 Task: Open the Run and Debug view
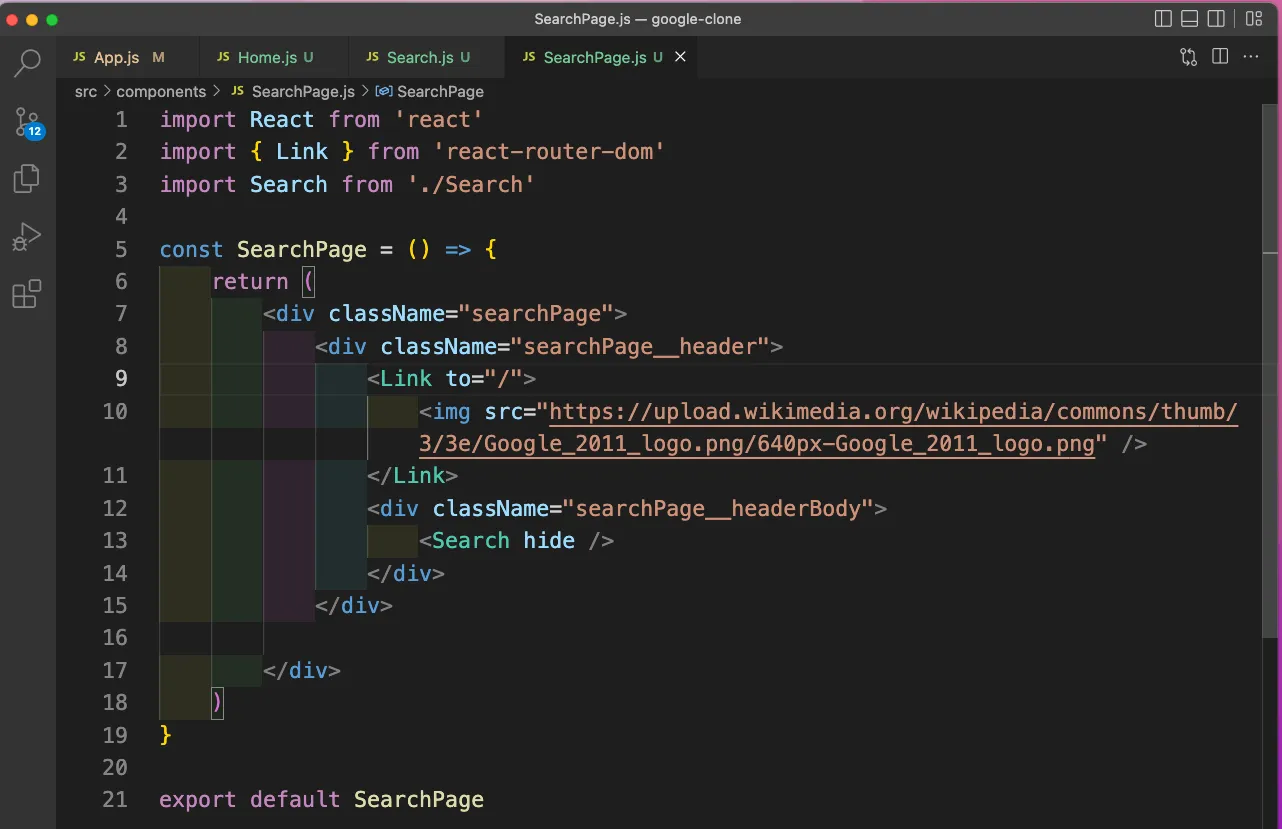point(27,237)
